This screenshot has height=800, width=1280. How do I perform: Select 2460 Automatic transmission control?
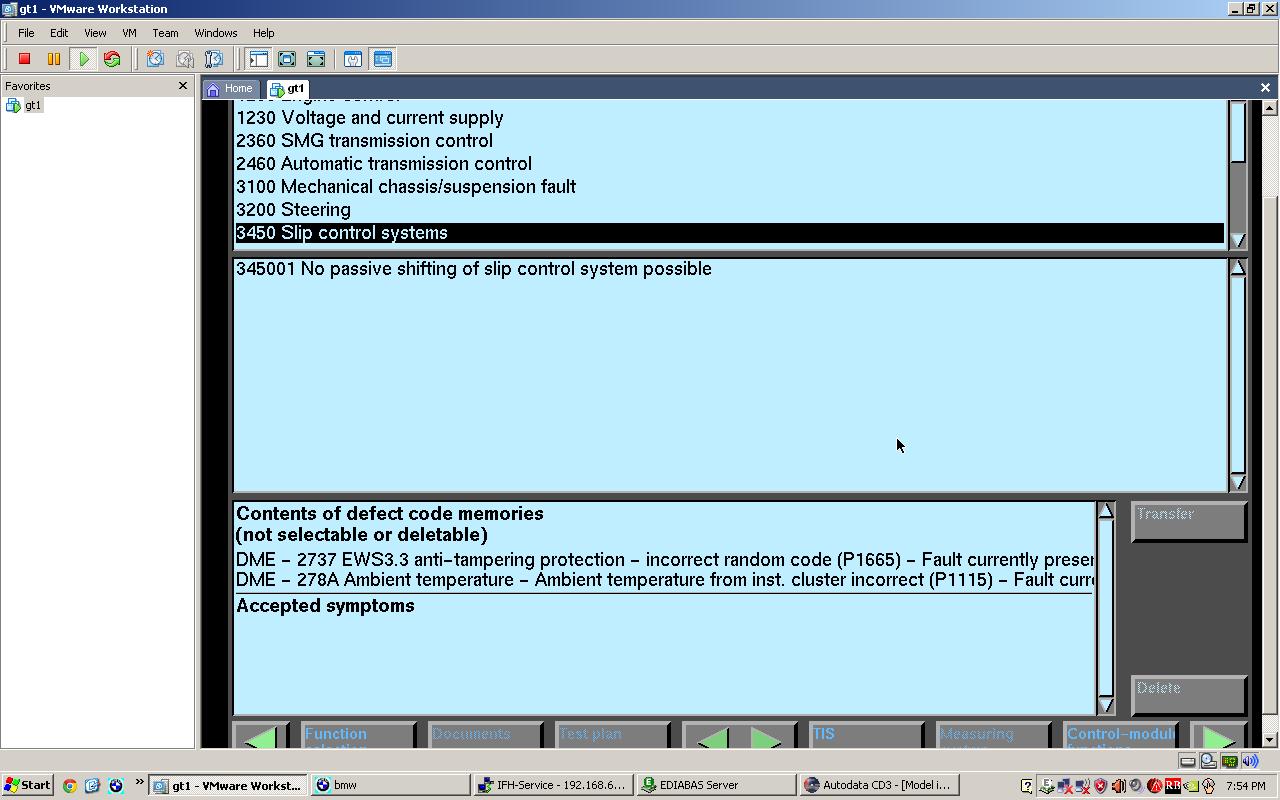coord(729,164)
